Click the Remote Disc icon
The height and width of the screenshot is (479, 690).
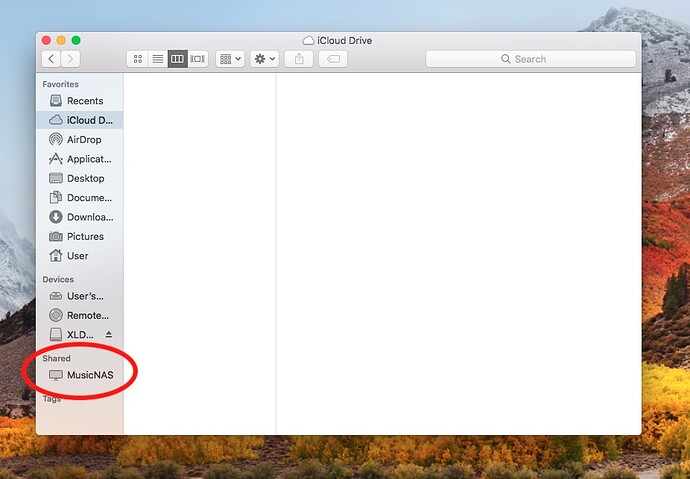55,315
